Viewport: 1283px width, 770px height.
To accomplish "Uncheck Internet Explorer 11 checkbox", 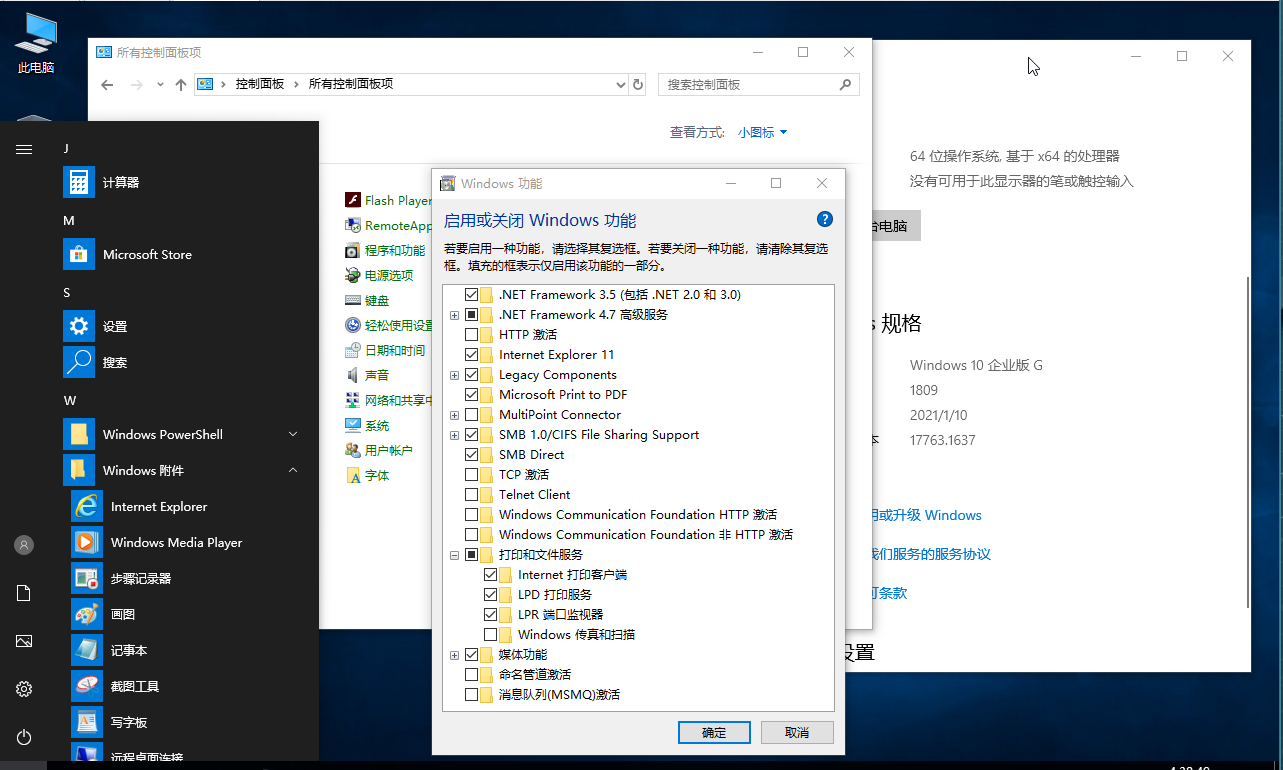I will [x=472, y=355].
